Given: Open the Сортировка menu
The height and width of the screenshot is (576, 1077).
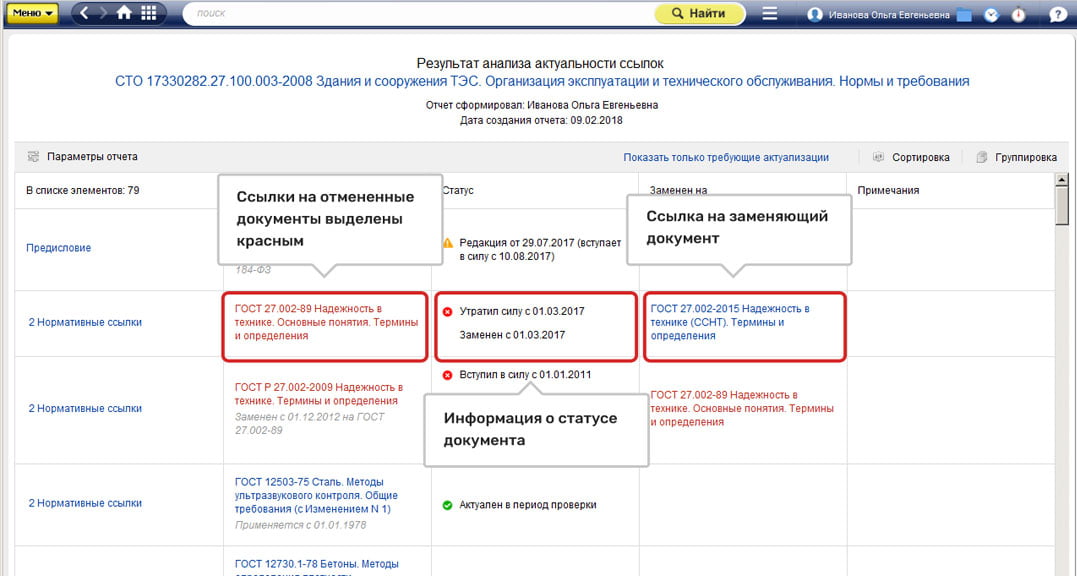Looking at the screenshot, I should 911,157.
